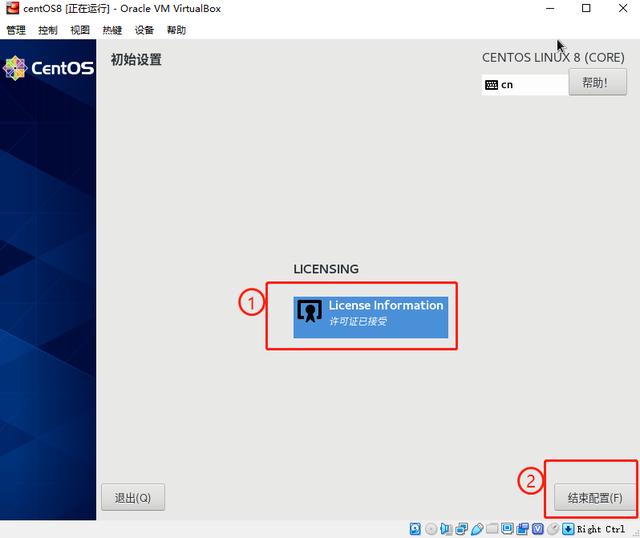Open the 管理 menu

tap(16, 30)
